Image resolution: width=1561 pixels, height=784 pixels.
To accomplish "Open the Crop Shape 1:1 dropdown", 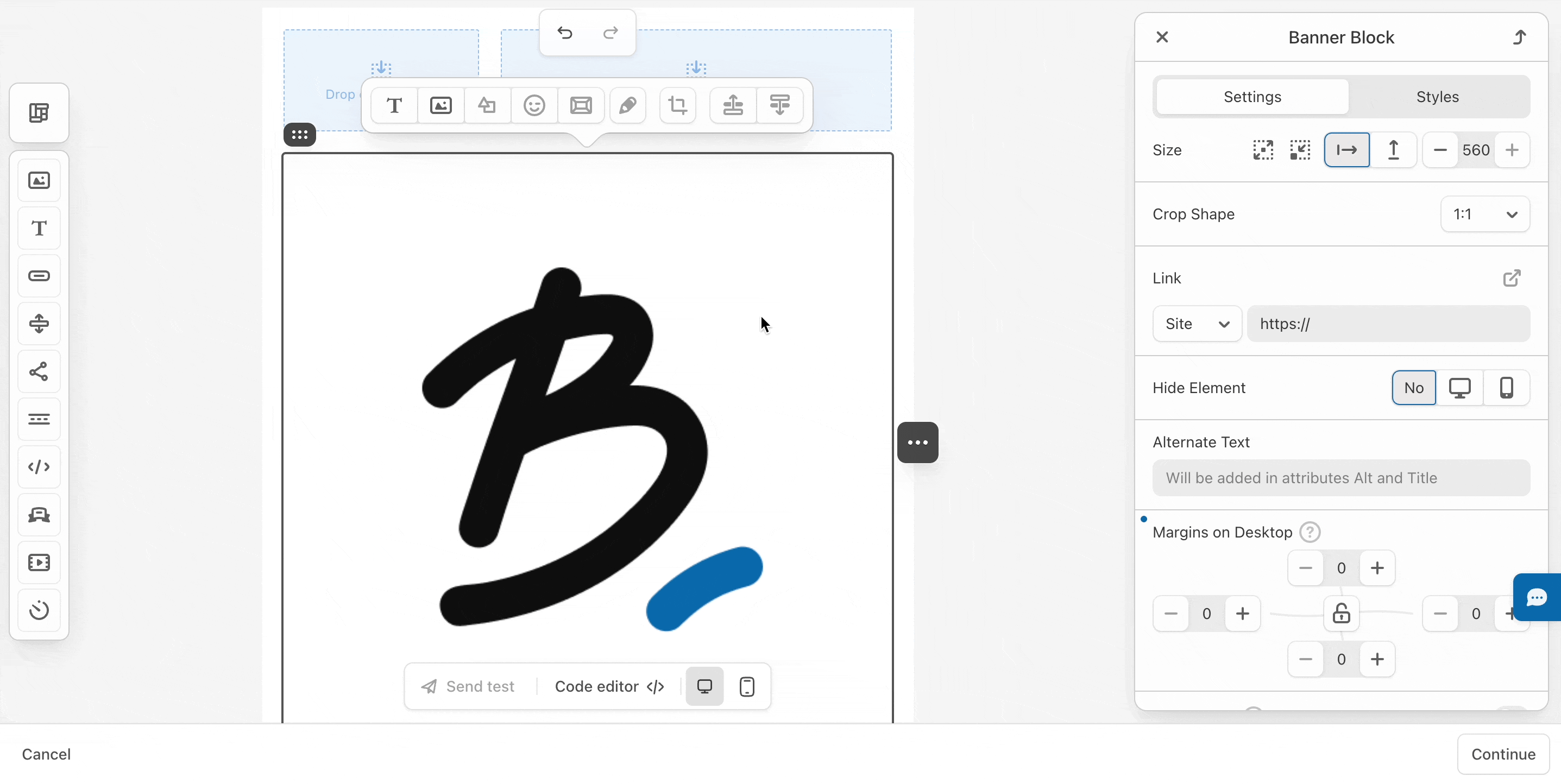I will click(x=1484, y=214).
